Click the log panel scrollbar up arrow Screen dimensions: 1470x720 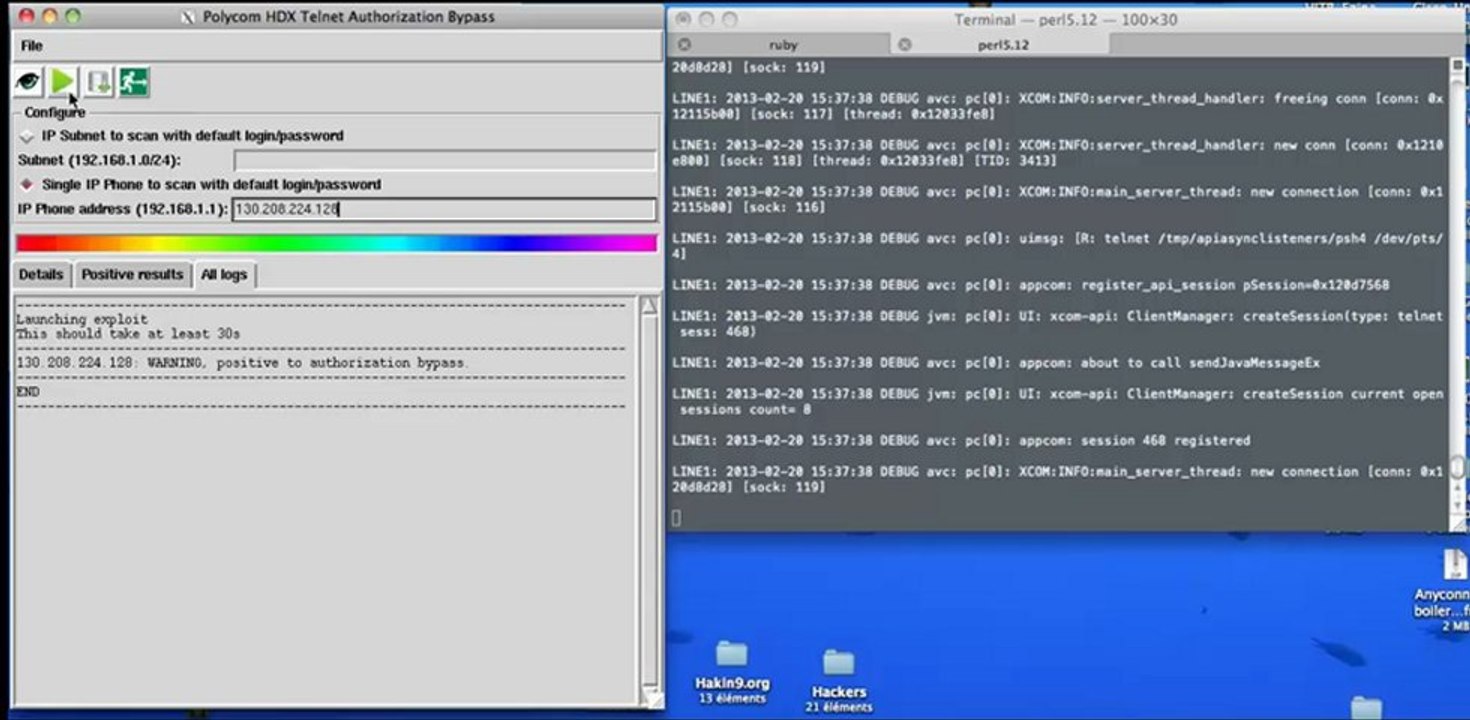(x=649, y=305)
